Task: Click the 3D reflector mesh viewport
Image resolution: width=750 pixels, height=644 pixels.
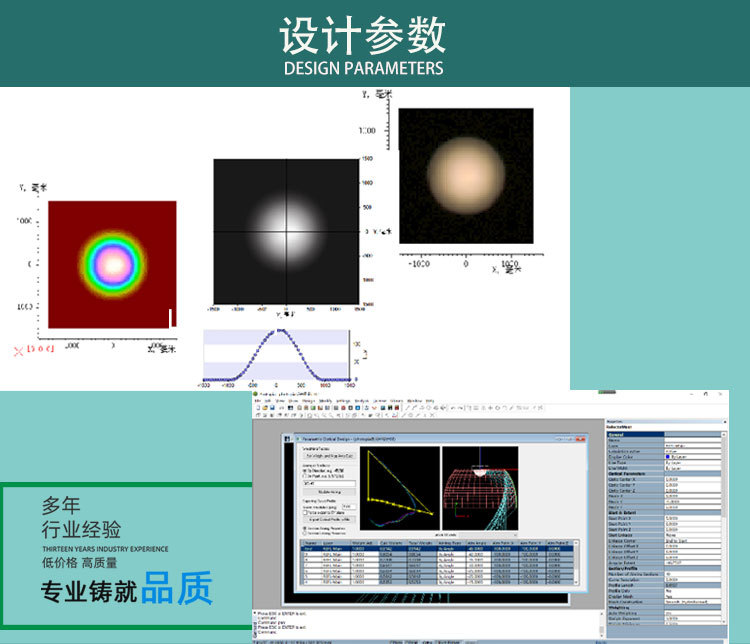Action: pos(480,488)
